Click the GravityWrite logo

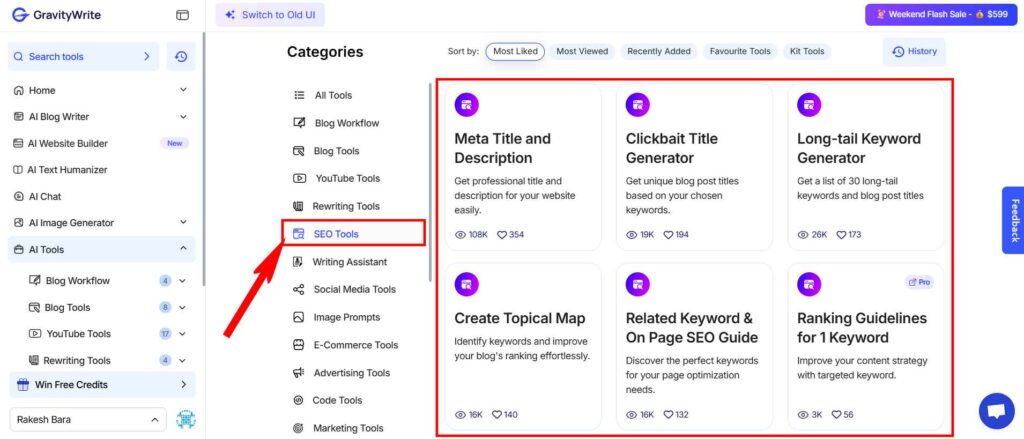[56, 14]
